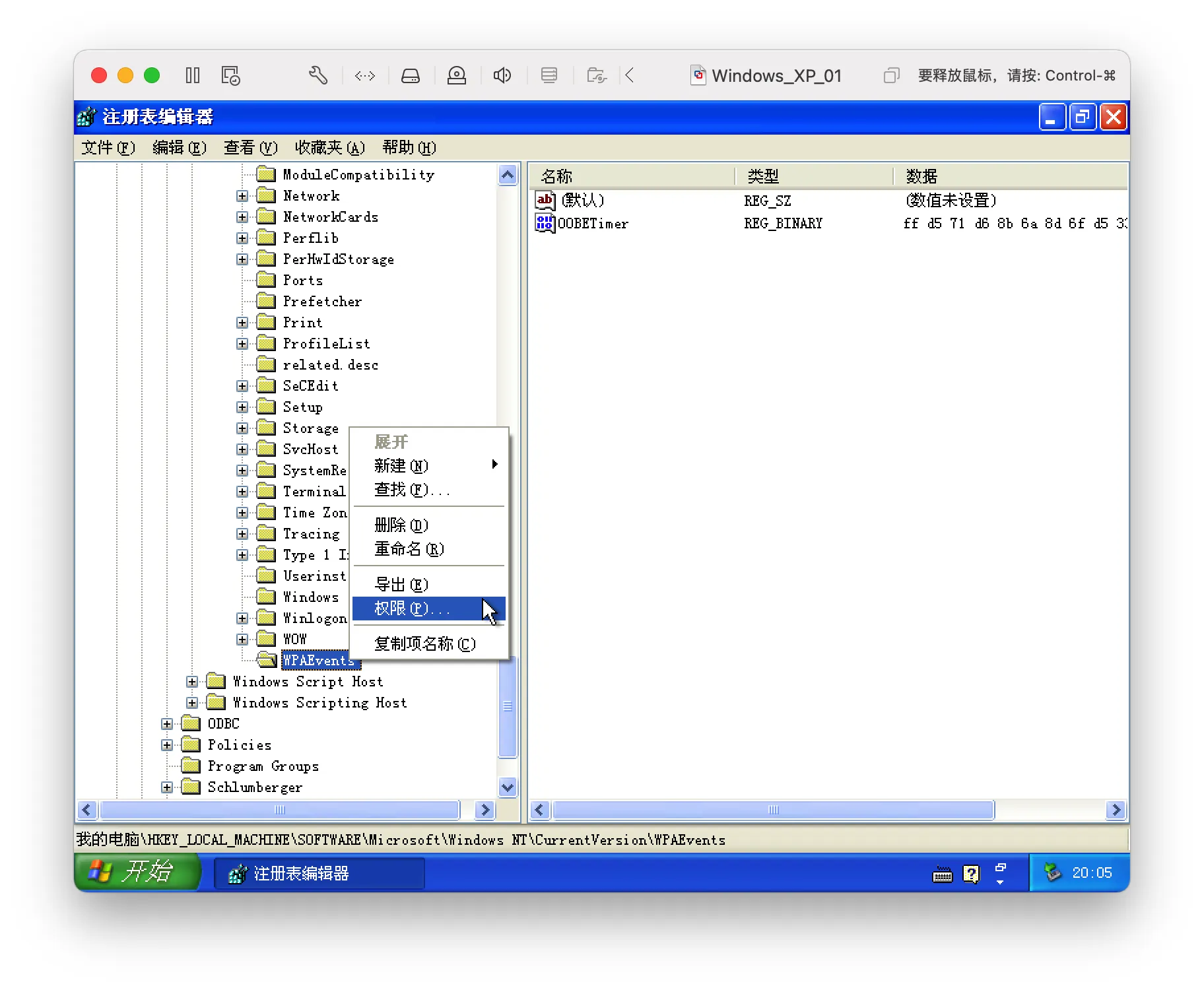Pause the virtual machine from the toolbar
1204x990 pixels.
193,75
